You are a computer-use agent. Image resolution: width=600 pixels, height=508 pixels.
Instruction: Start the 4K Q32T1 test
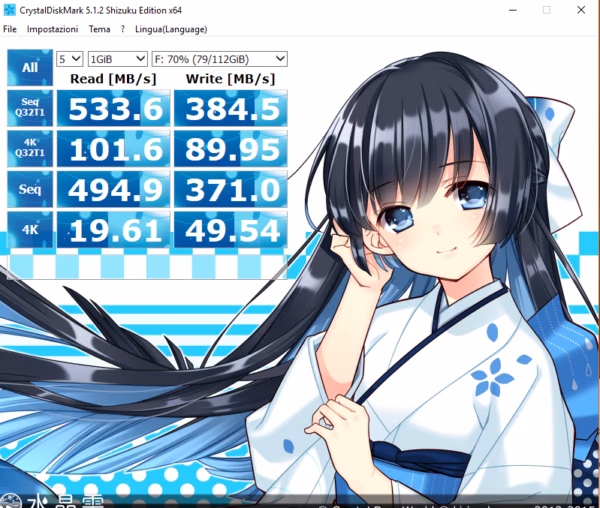tap(30, 148)
